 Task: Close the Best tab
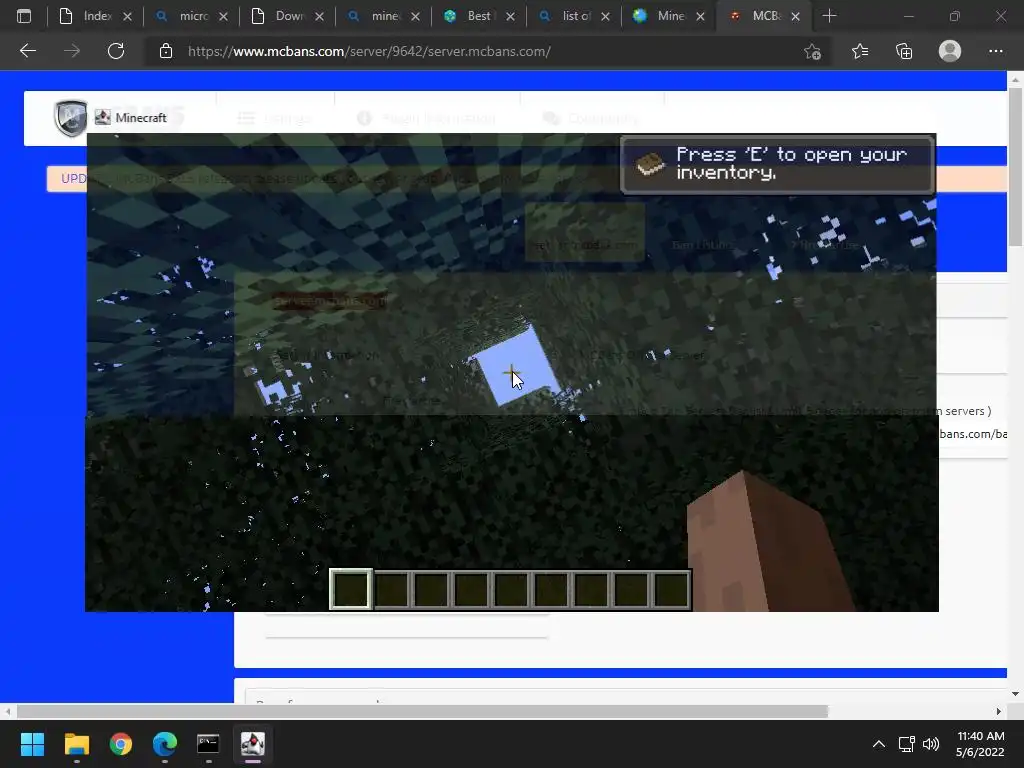(511, 16)
